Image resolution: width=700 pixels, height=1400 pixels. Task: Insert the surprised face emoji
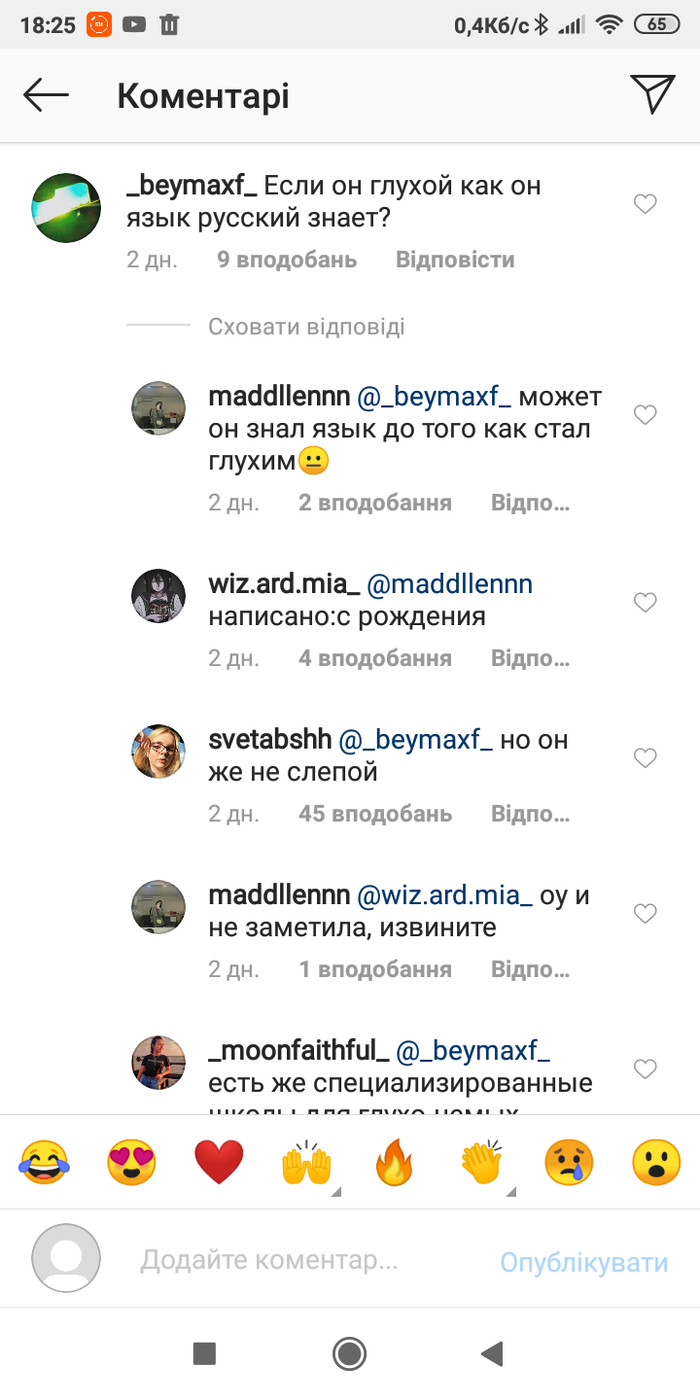click(x=657, y=1163)
